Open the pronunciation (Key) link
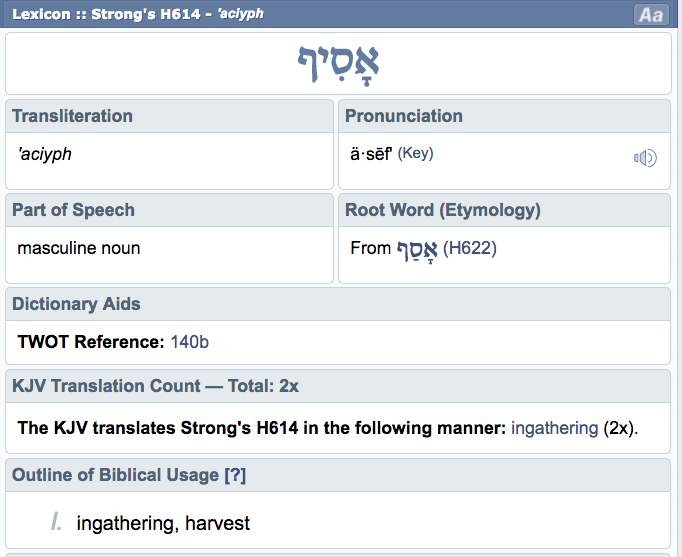 coord(416,154)
